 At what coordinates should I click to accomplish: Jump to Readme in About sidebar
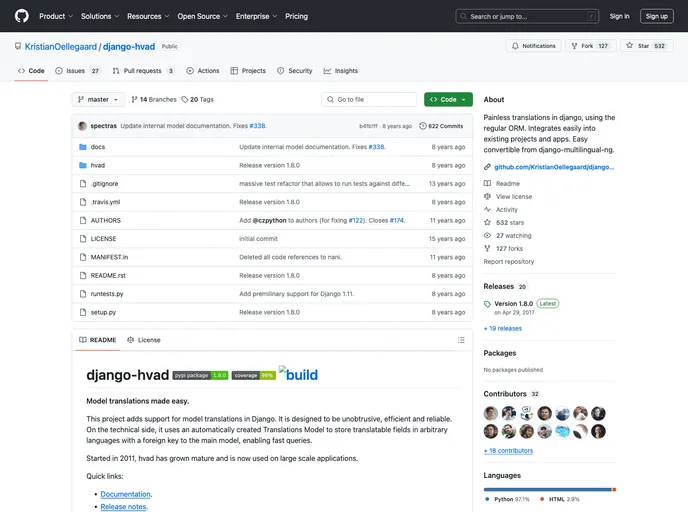pos(508,184)
